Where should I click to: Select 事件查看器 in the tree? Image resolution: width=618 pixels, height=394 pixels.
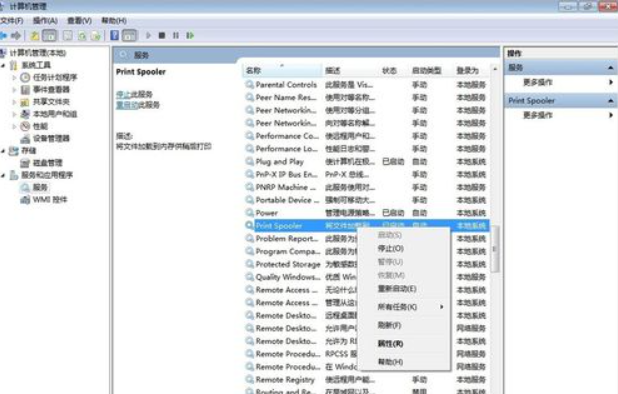(51, 89)
